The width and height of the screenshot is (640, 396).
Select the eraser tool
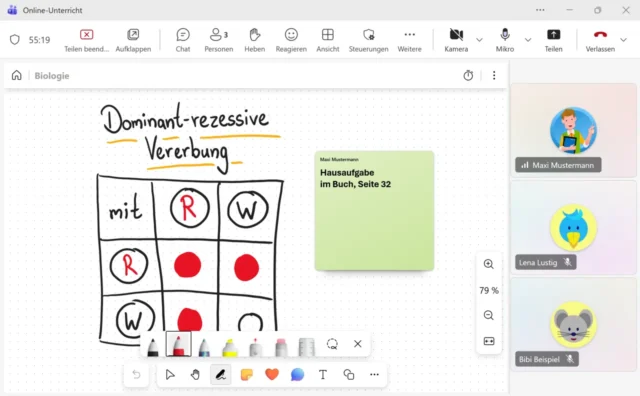(281, 347)
